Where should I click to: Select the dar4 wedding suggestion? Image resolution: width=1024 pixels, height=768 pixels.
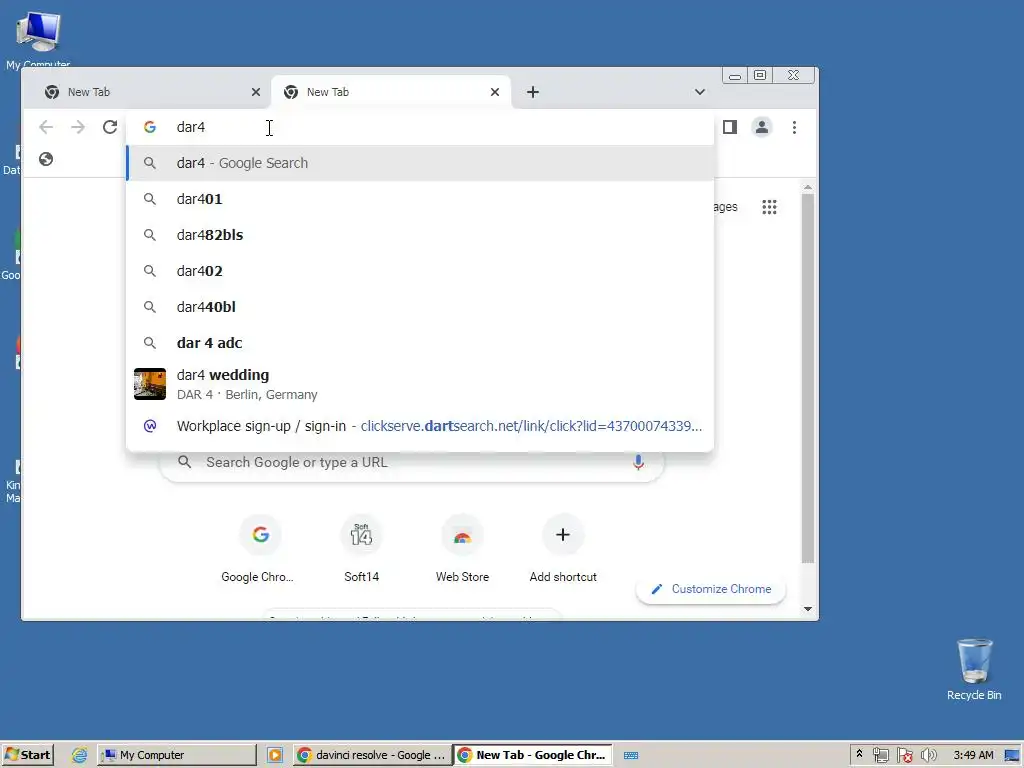coord(420,384)
